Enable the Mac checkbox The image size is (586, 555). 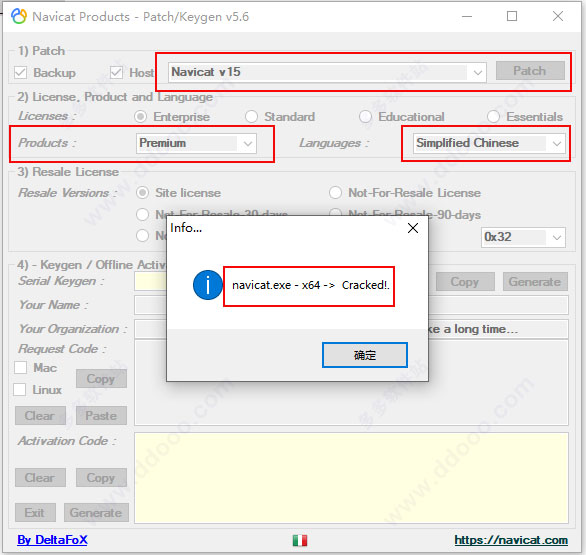[21, 367]
